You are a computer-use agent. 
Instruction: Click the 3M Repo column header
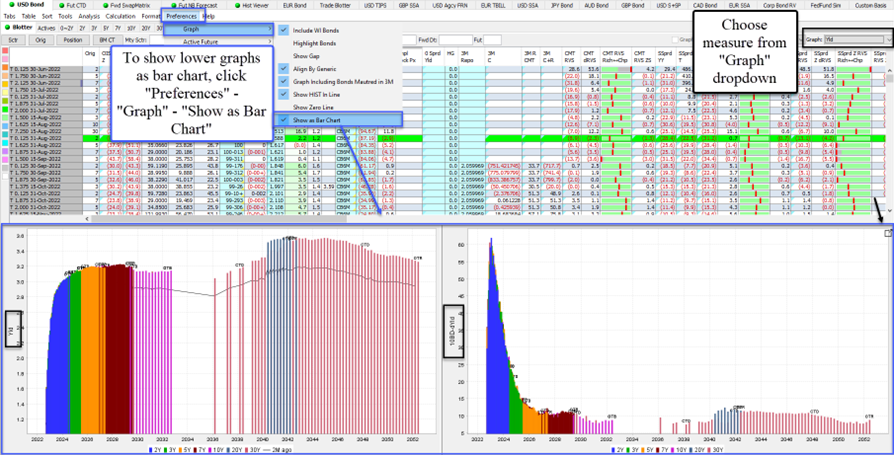[473, 55]
